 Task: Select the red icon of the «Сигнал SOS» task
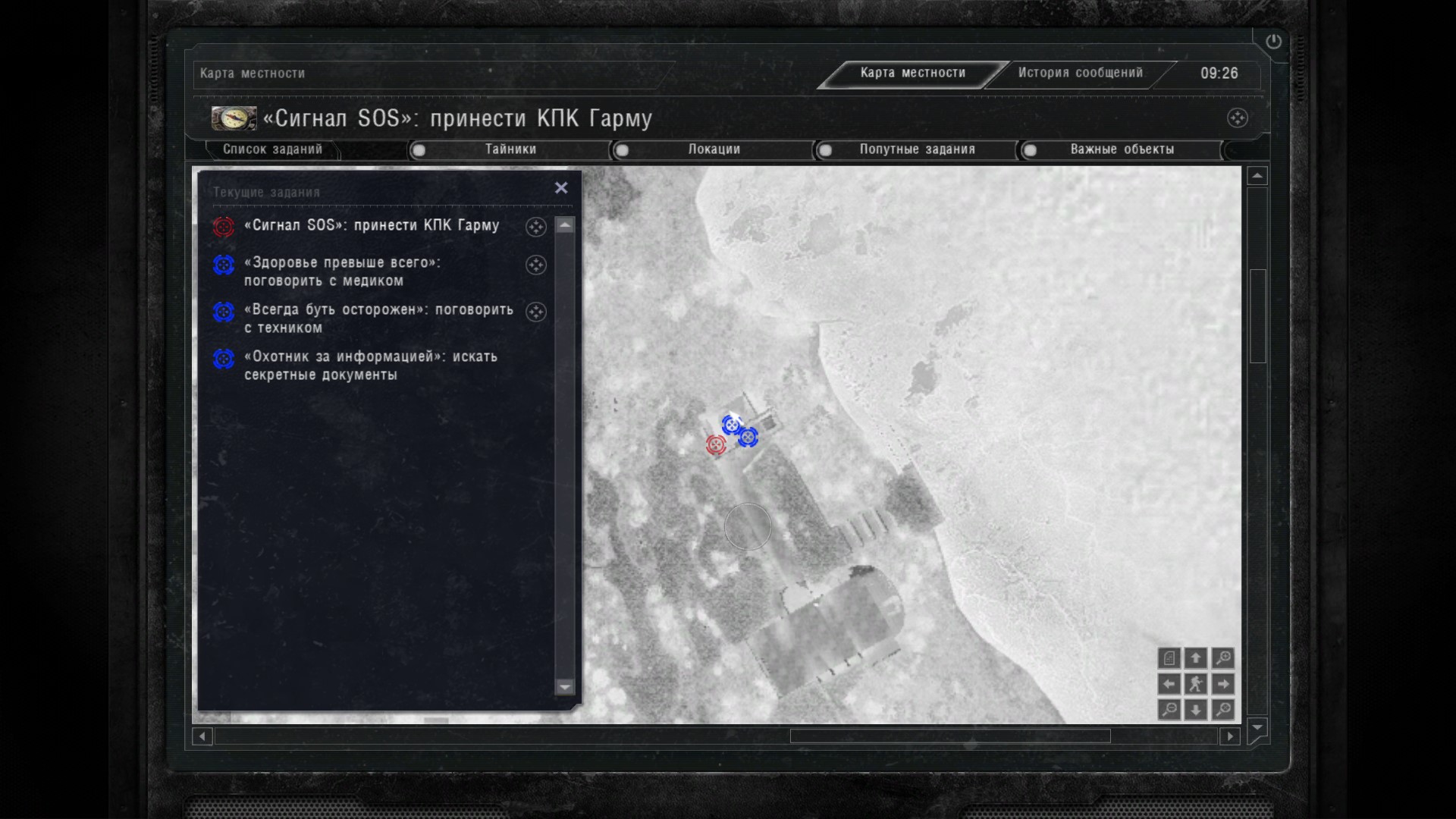pyautogui.click(x=224, y=227)
